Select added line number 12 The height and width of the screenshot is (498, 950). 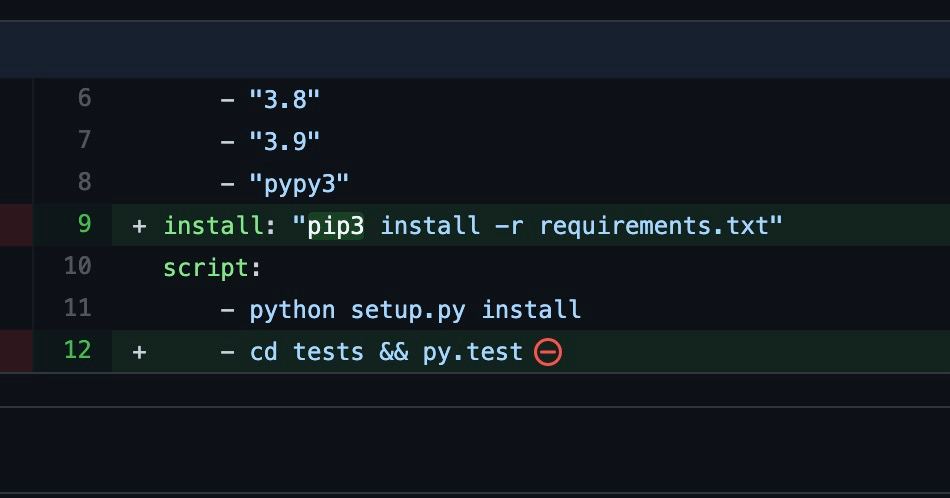point(78,350)
